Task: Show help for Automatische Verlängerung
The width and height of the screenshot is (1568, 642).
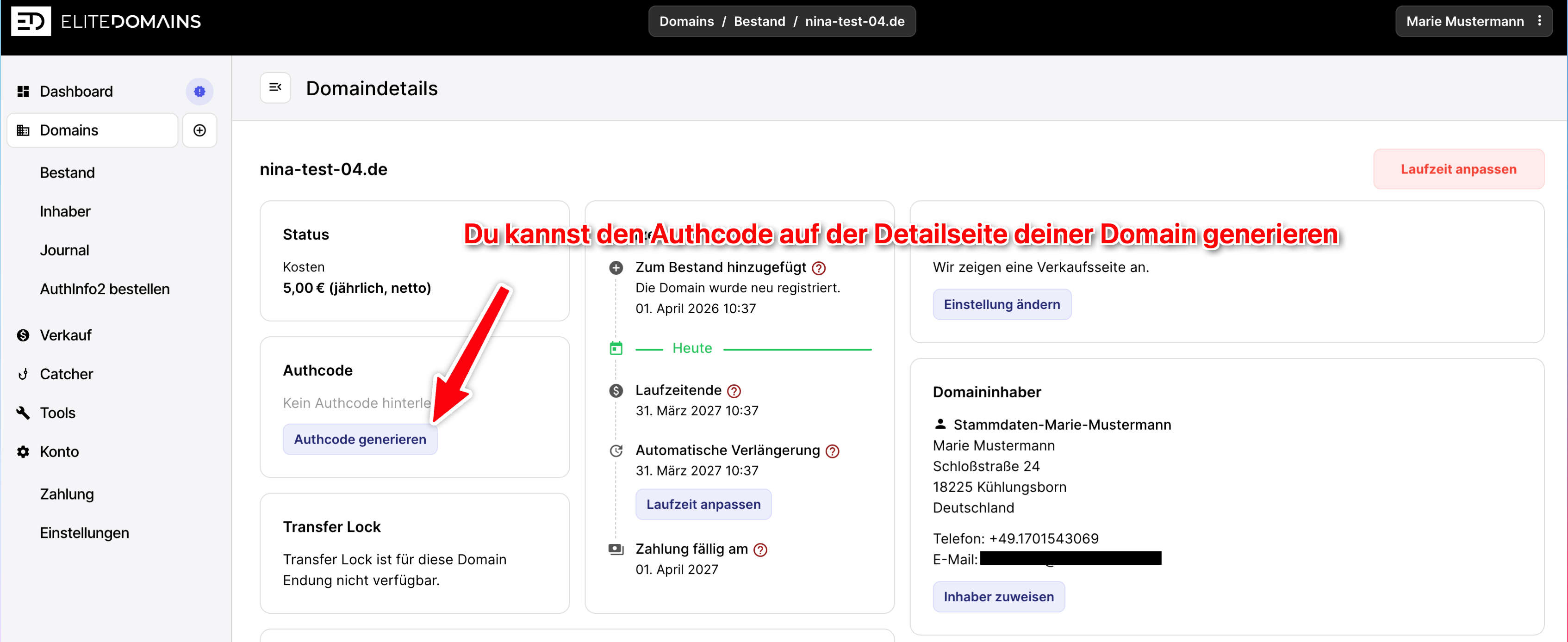Action: 832,451
